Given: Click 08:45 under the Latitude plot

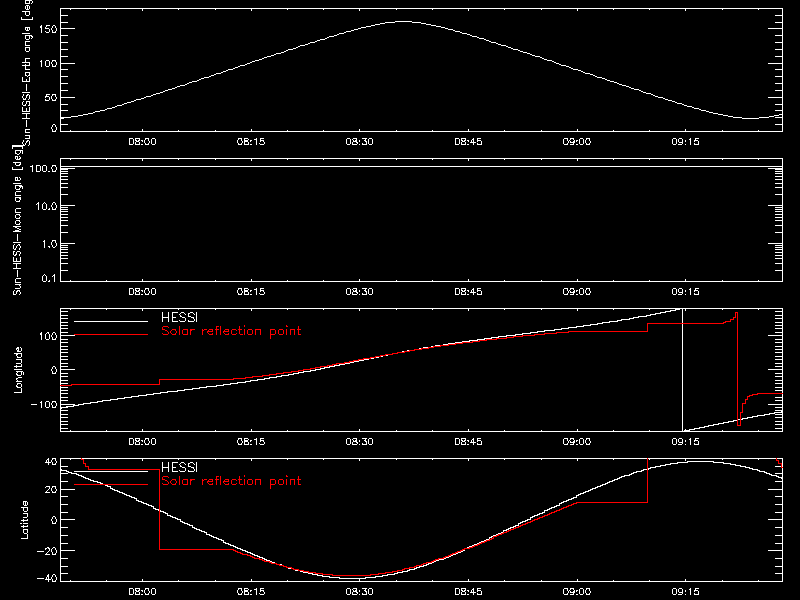Looking at the screenshot, I should coord(468,592).
